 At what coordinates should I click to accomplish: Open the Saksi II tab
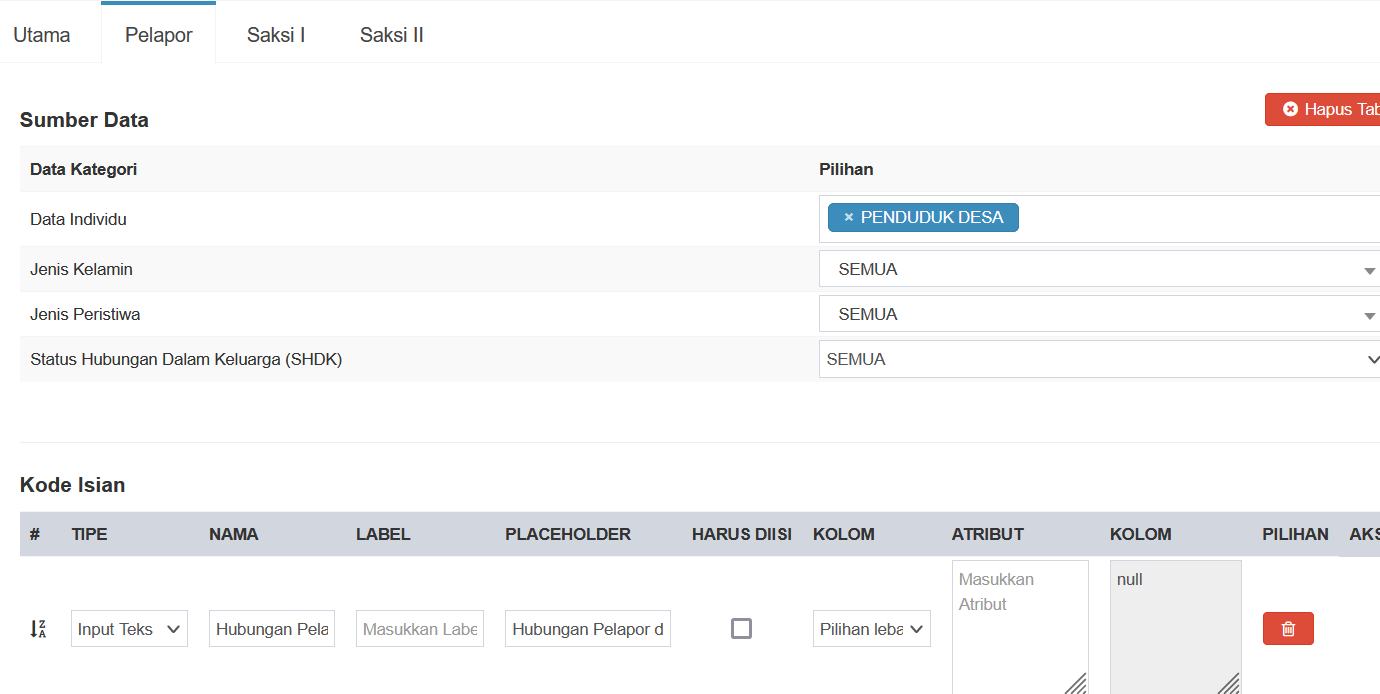tap(391, 34)
